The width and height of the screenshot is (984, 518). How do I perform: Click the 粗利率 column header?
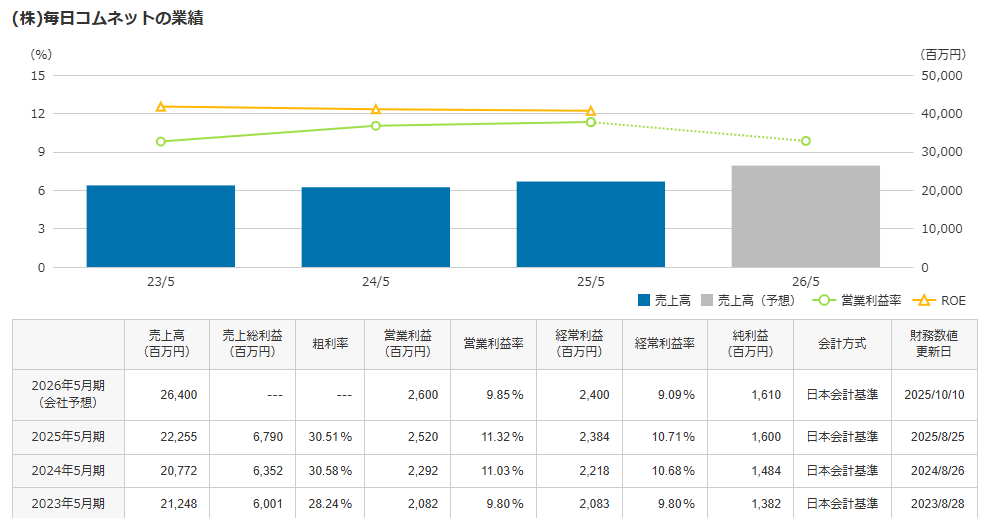pyautogui.click(x=330, y=343)
